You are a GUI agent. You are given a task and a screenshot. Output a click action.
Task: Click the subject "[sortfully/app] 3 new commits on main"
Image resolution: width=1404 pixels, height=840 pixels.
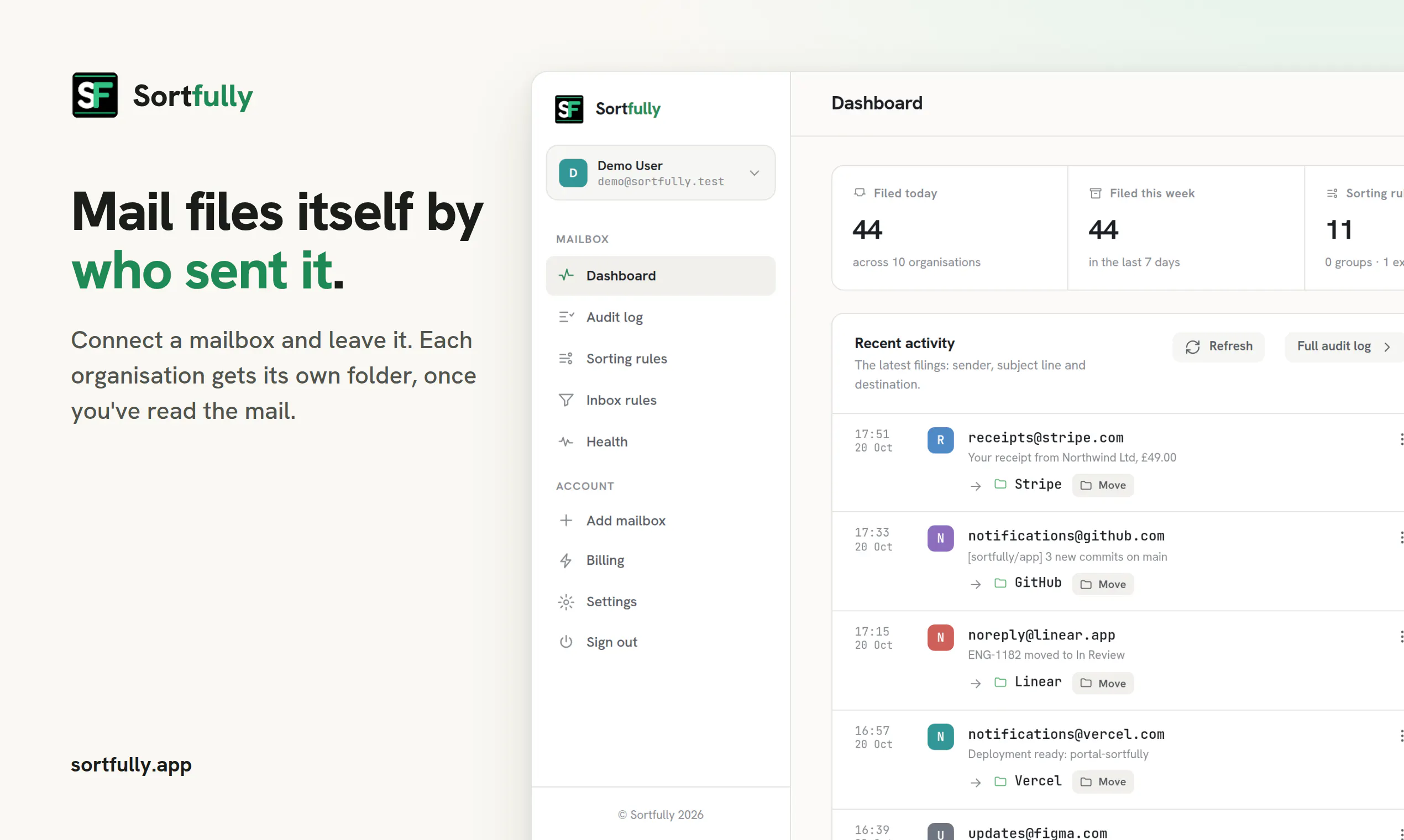click(1067, 557)
